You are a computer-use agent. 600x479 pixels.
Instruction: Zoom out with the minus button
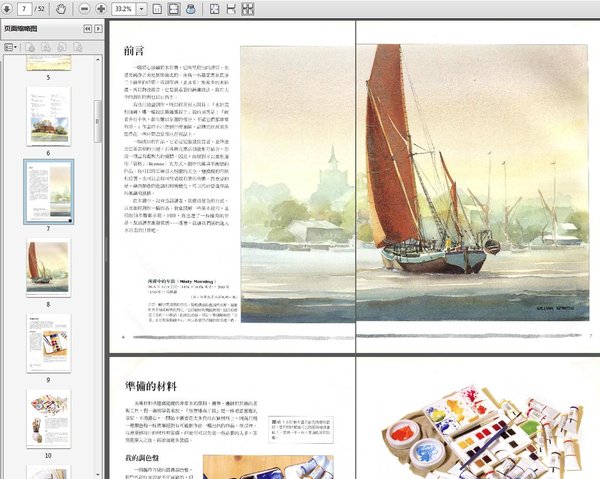tap(85, 9)
